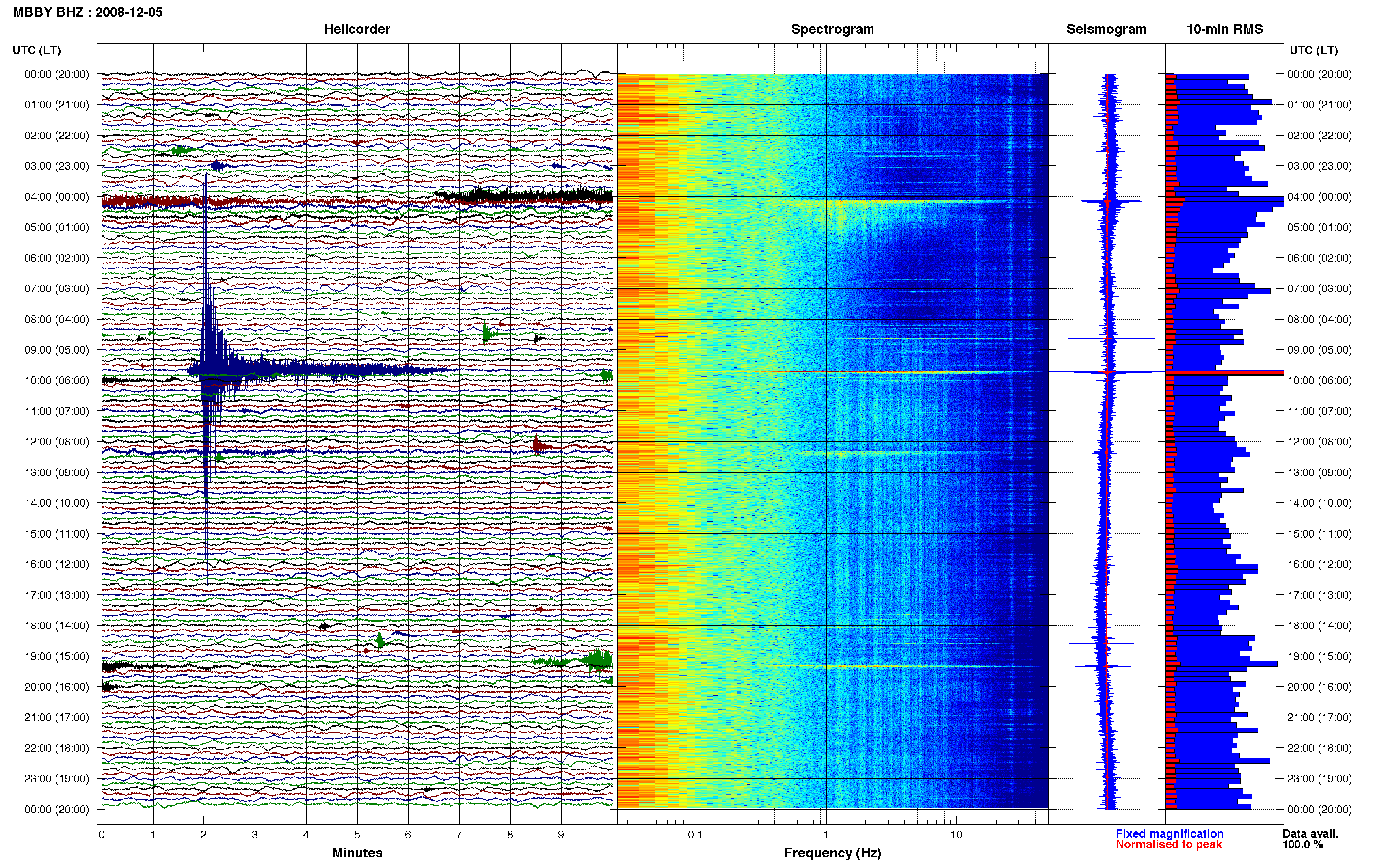Click the black high-frequency burst near 04:00 row
The height and width of the screenshot is (868, 1388).
pyautogui.click(x=523, y=196)
